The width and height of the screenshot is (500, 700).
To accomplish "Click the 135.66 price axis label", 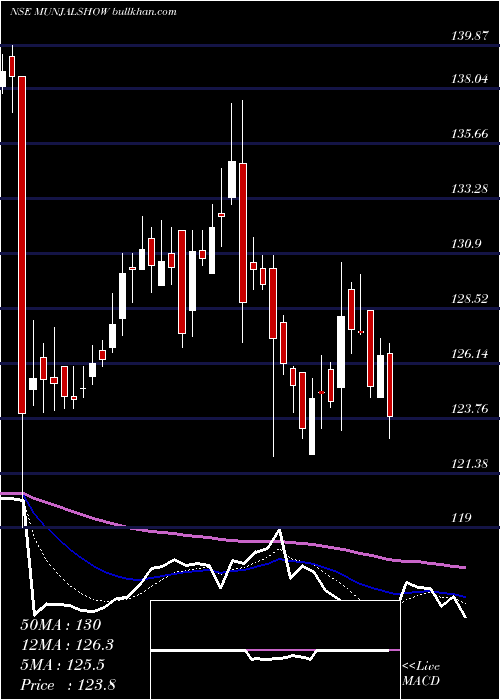I will (469, 133).
